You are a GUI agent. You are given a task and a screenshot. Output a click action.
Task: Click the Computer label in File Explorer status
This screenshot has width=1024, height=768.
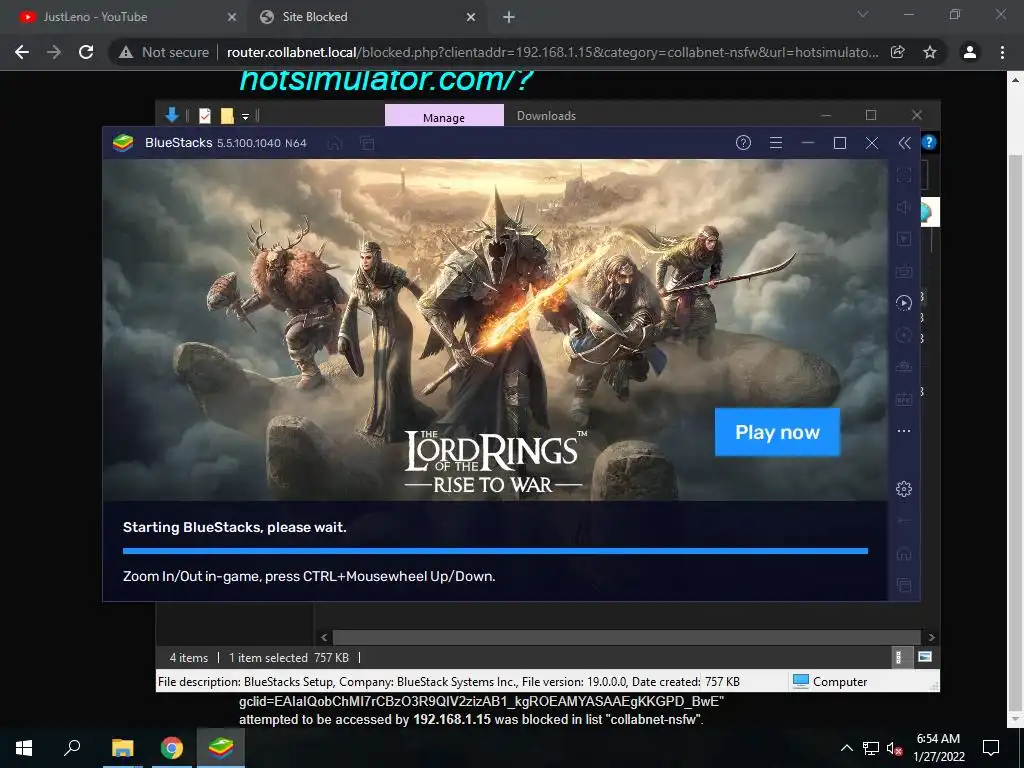[x=840, y=682]
